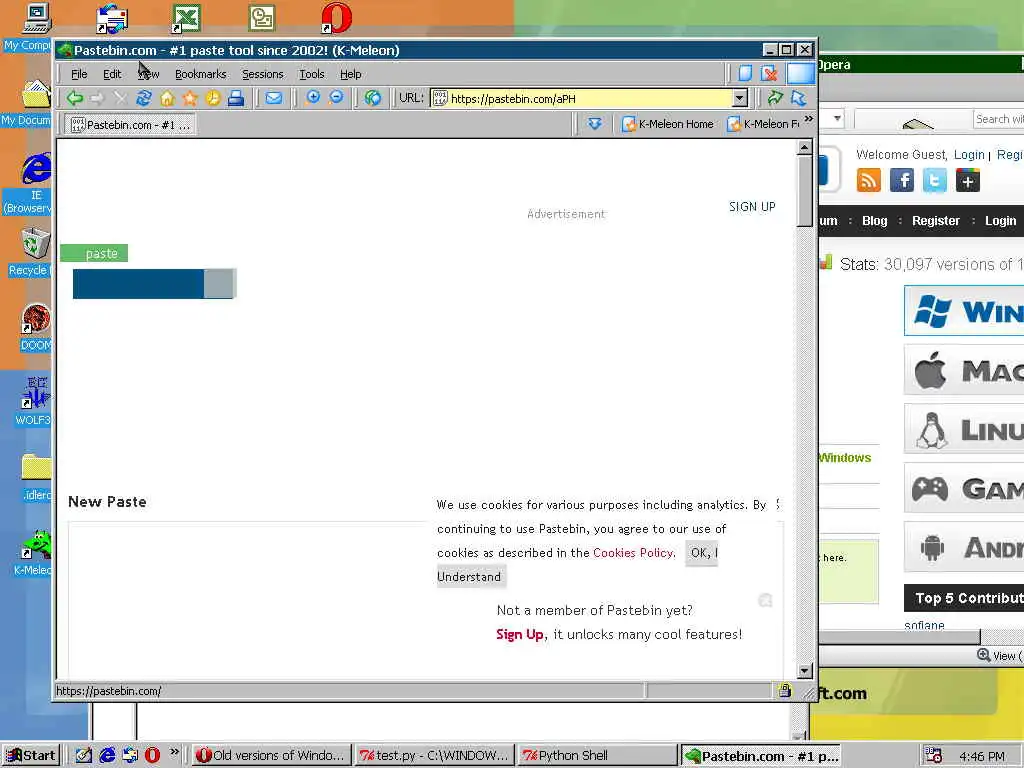Click the page scrollbar down arrow
This screenshot has height=768, width=1024.
(x=804, y=671)
